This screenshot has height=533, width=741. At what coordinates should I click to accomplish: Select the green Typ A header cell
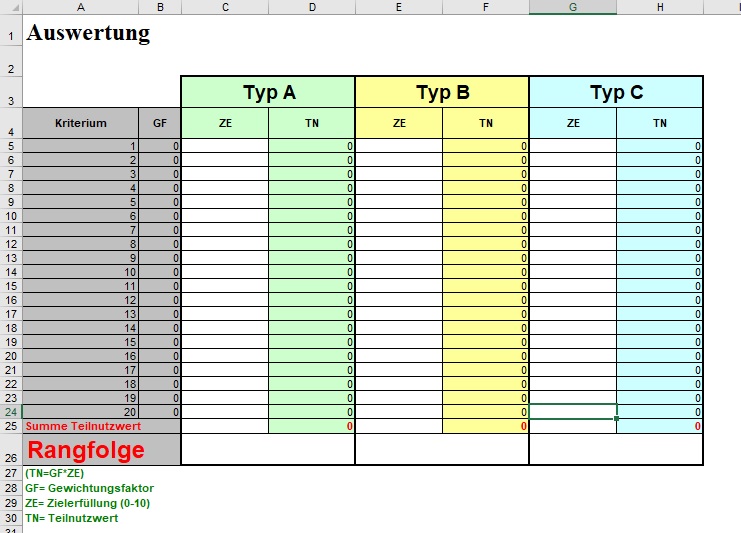pos(267,92)
